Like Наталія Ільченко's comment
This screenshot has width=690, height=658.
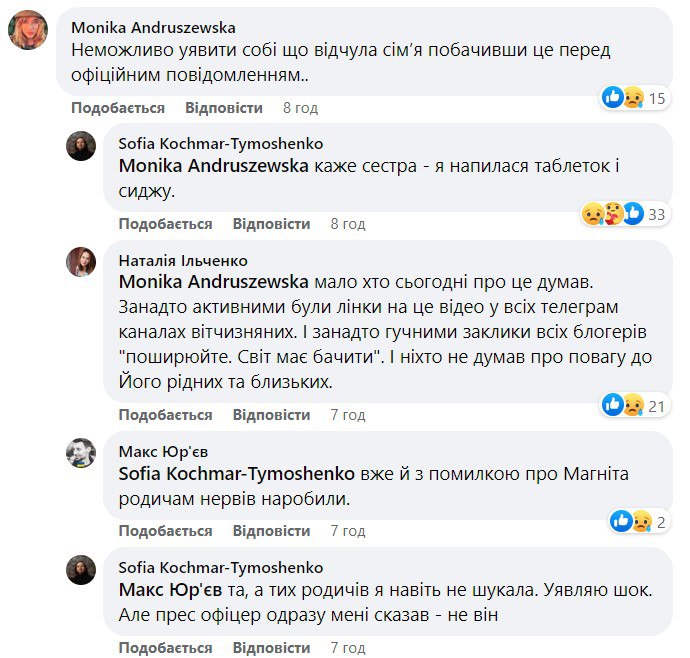[165, 415]
